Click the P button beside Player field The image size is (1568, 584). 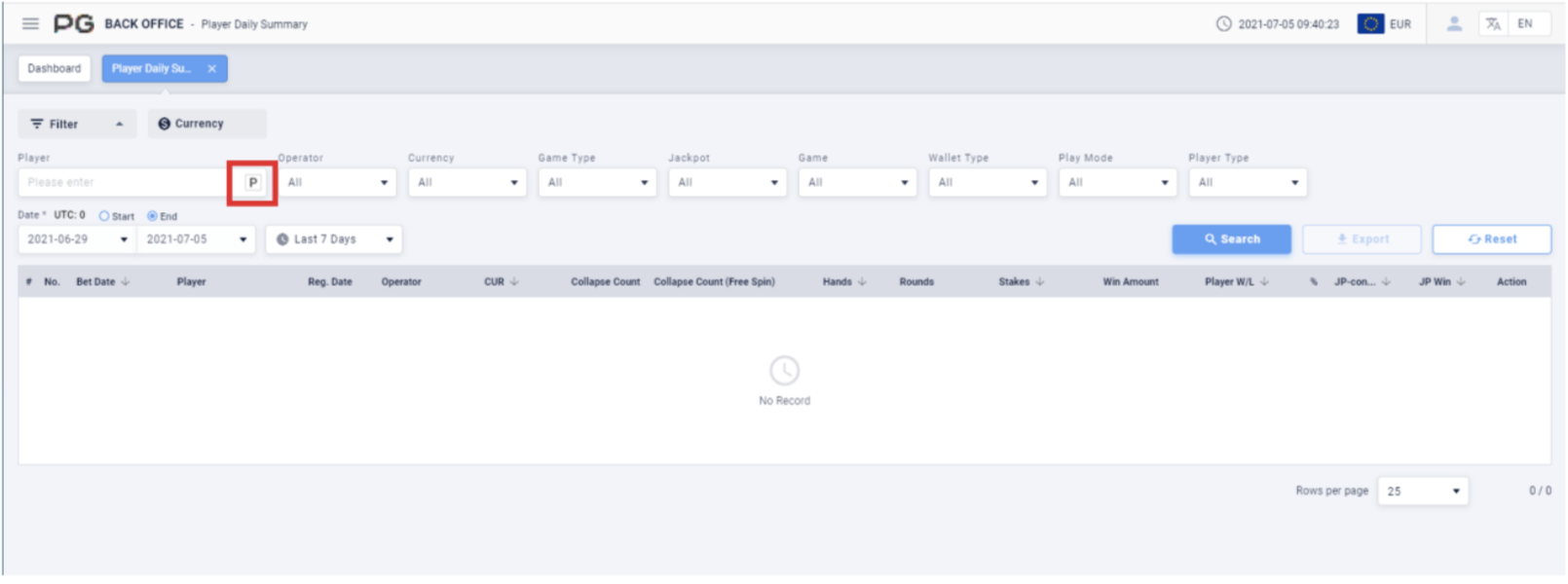click(x=253, y=183)
